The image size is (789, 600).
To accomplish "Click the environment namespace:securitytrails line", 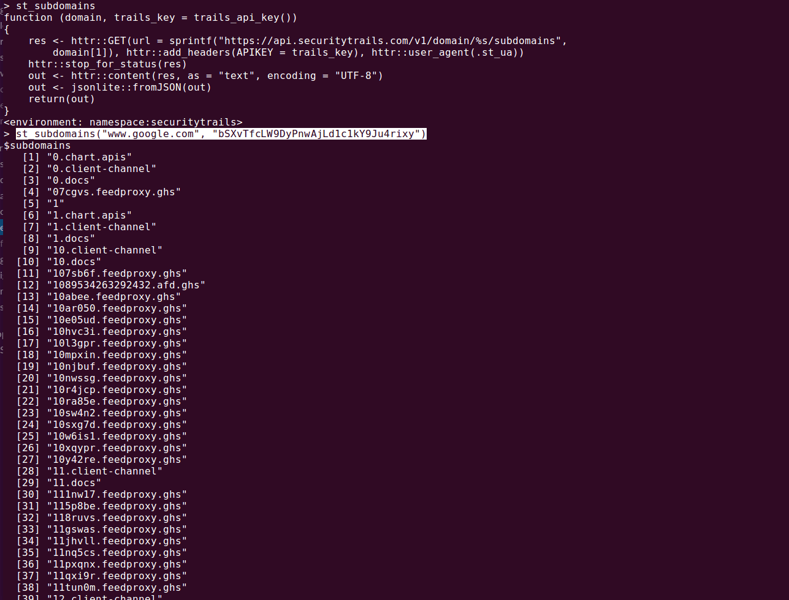I will click(x=123, y=122).
